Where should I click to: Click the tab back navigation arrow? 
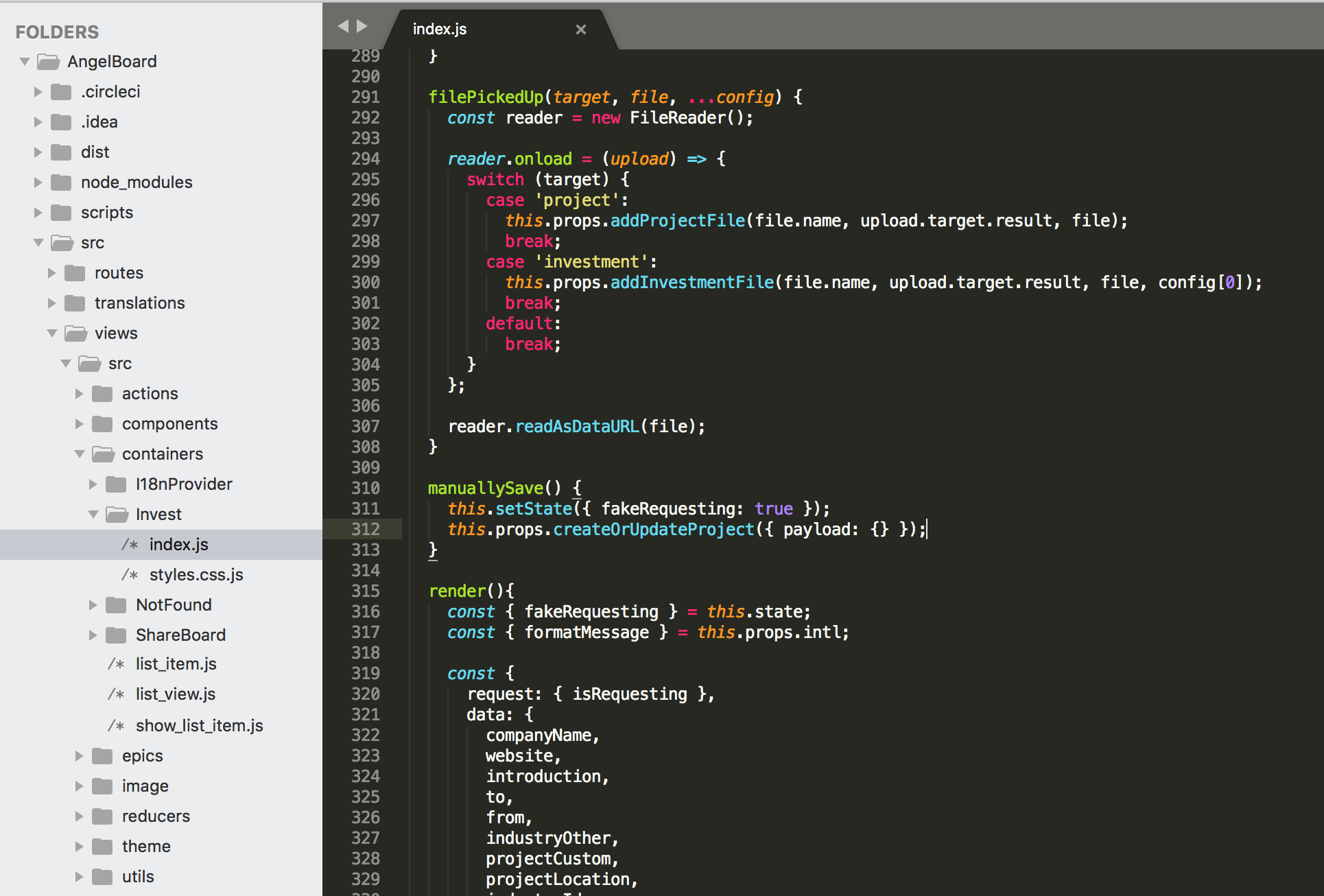point(343,26)
